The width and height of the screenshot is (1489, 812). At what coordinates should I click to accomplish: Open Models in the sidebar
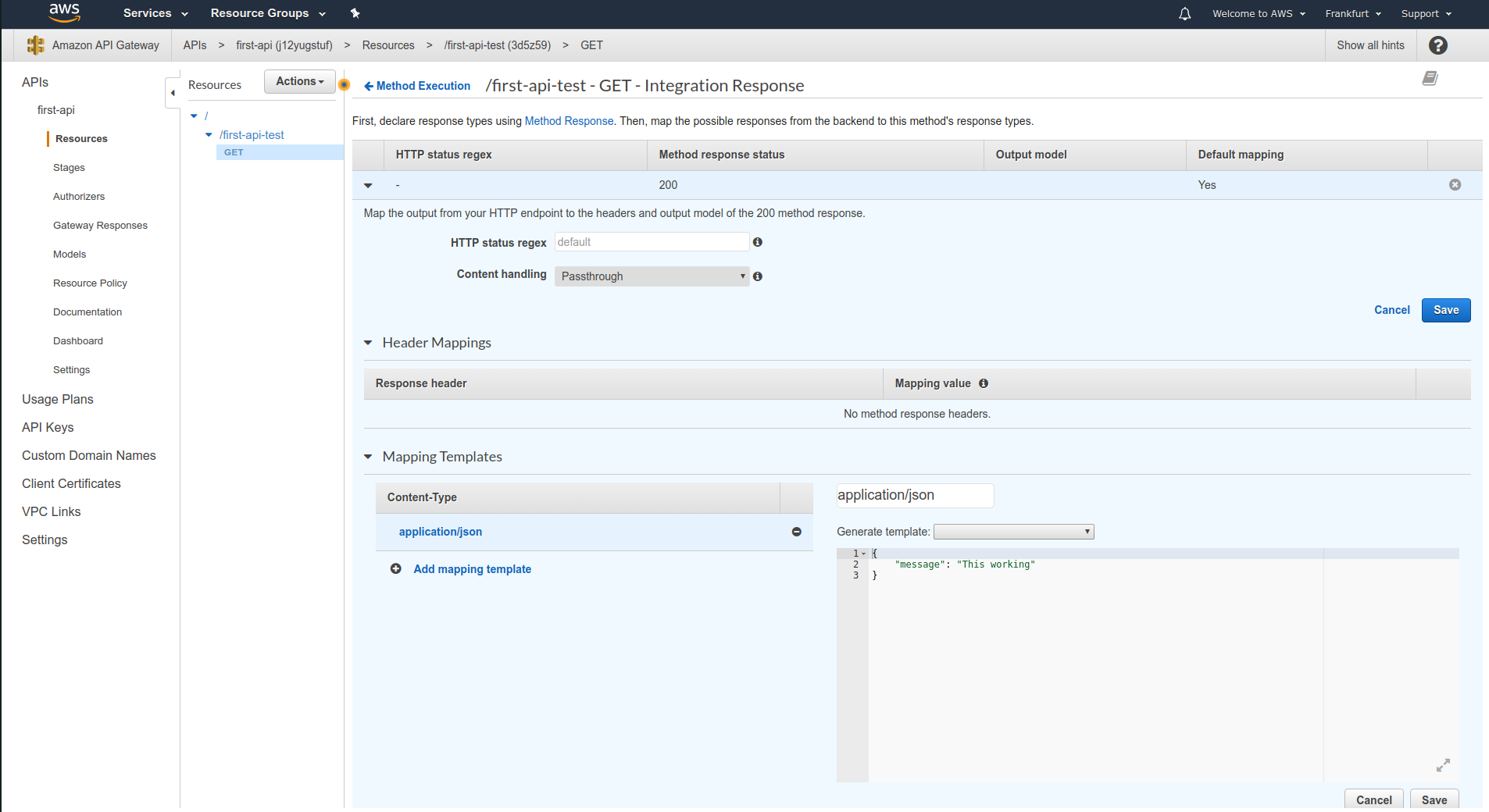70,255
